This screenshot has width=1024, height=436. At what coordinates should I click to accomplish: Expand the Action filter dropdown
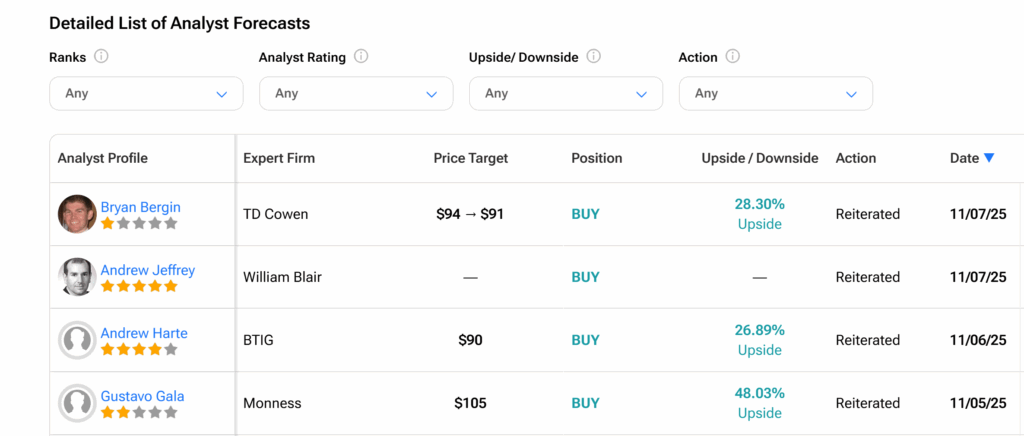(776, 94)
